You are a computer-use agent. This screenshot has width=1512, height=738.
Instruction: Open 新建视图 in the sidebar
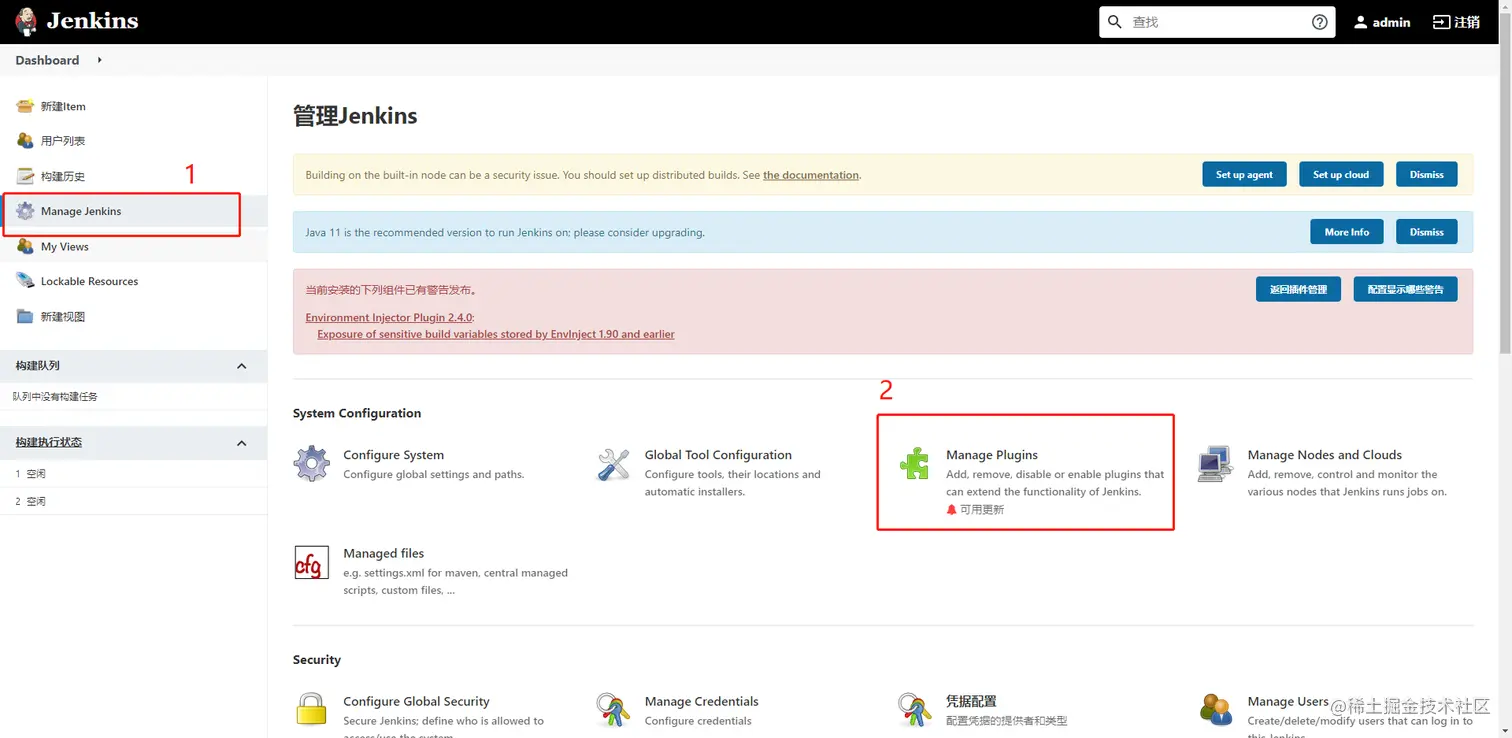point(63,316)
